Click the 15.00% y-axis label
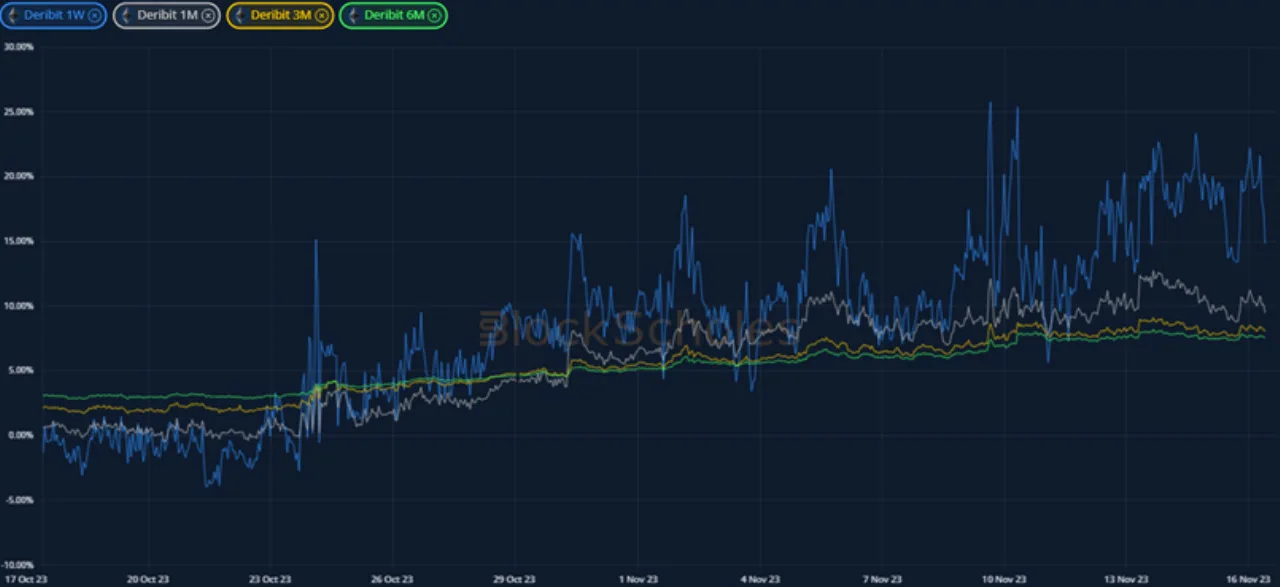The image size is (1280, 587). coord(18,241)
